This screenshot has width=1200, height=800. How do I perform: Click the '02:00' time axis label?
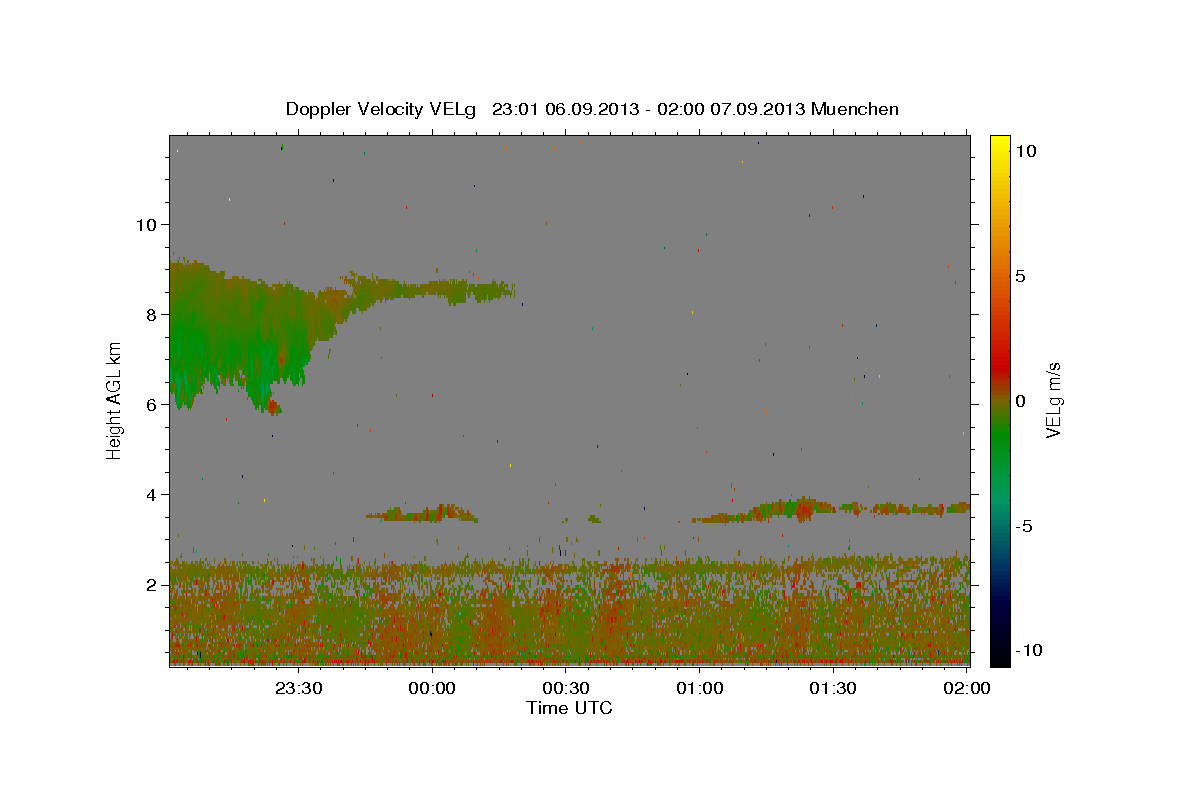(966, 688)
